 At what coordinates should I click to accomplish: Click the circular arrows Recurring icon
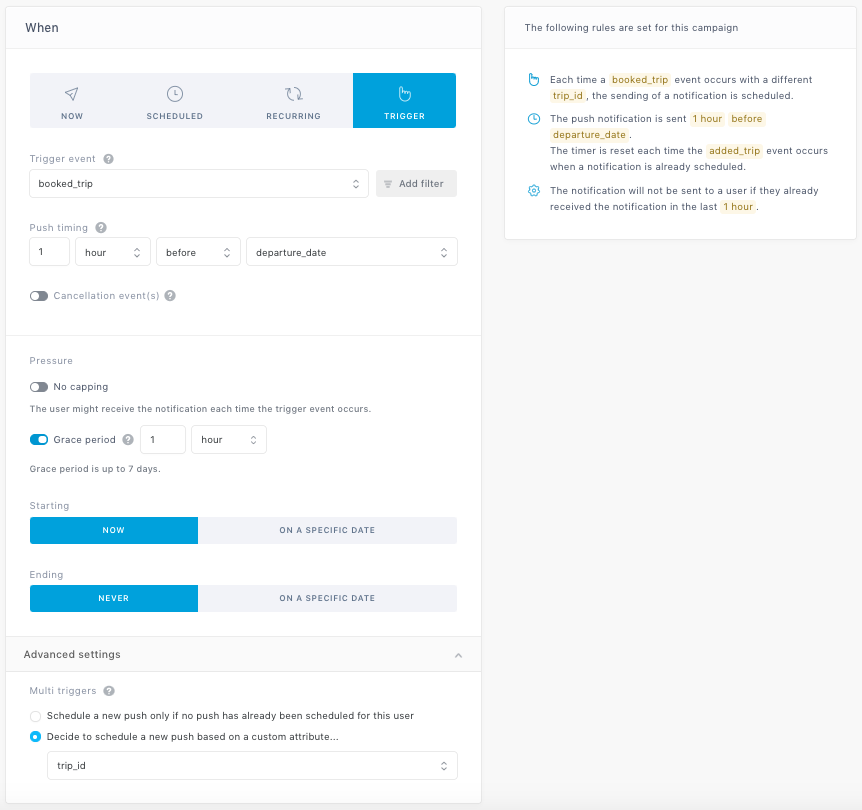tap(293, 94)
